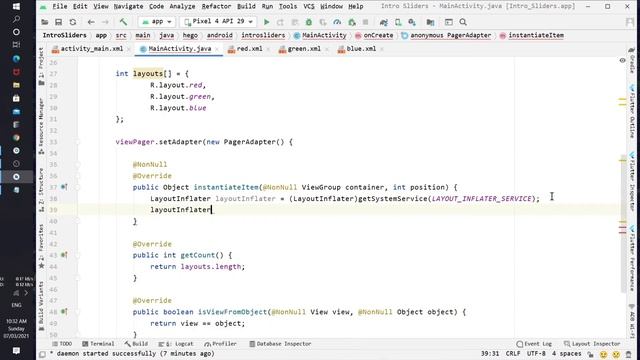
Task: Open the File menu
Action: pos(60,7)
